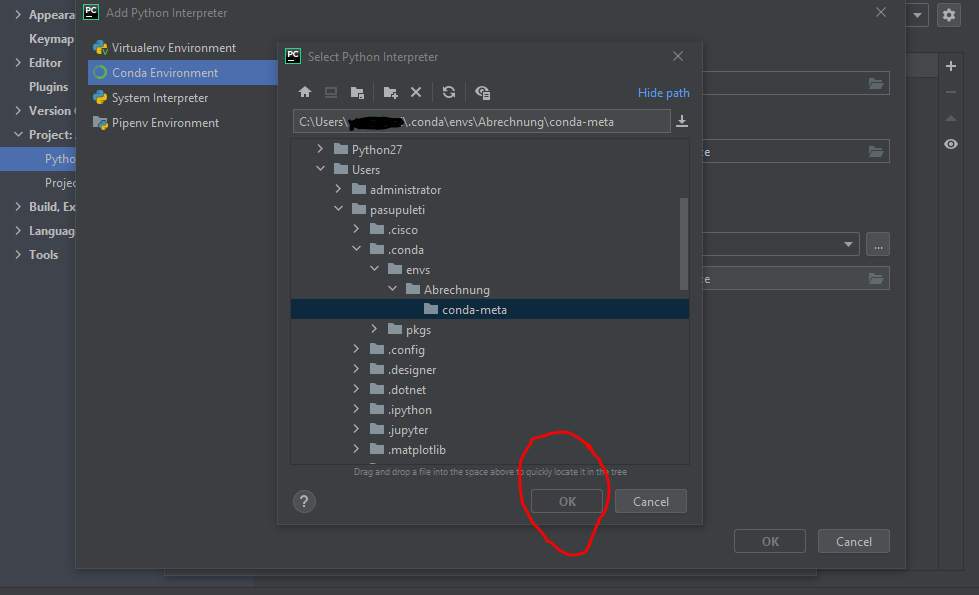Expand the .cisco folder
Screen dimensions: 979x595
coord(357,229)
